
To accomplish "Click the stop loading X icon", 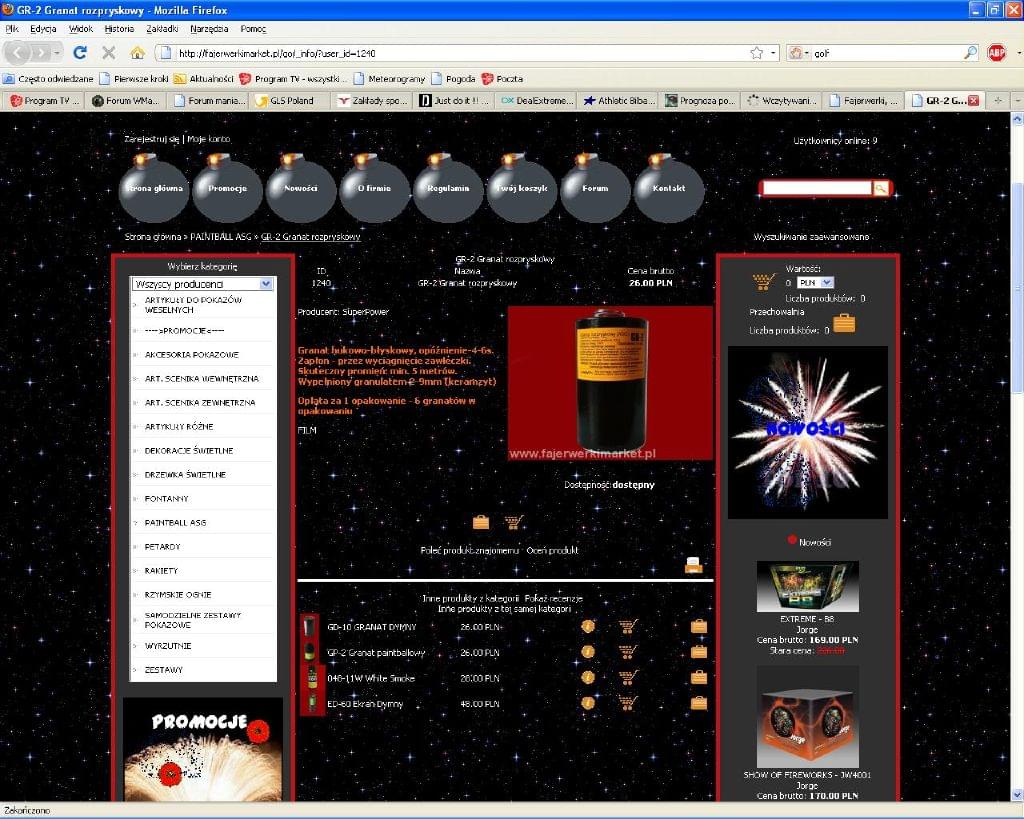I will click(x=109, y=53).
